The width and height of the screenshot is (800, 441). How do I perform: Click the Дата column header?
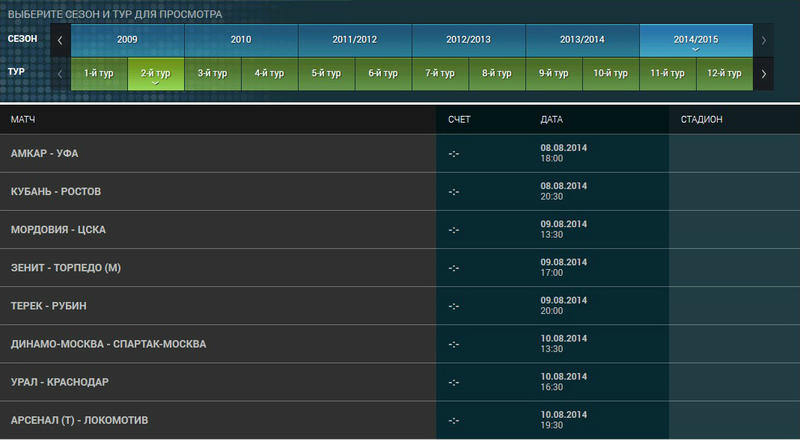click(x=552, y=119)
